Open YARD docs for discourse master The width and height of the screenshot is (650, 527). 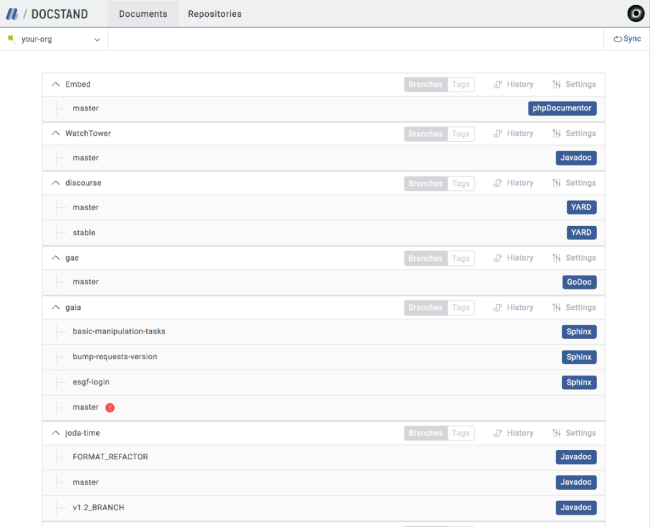[x=582, y=207]
